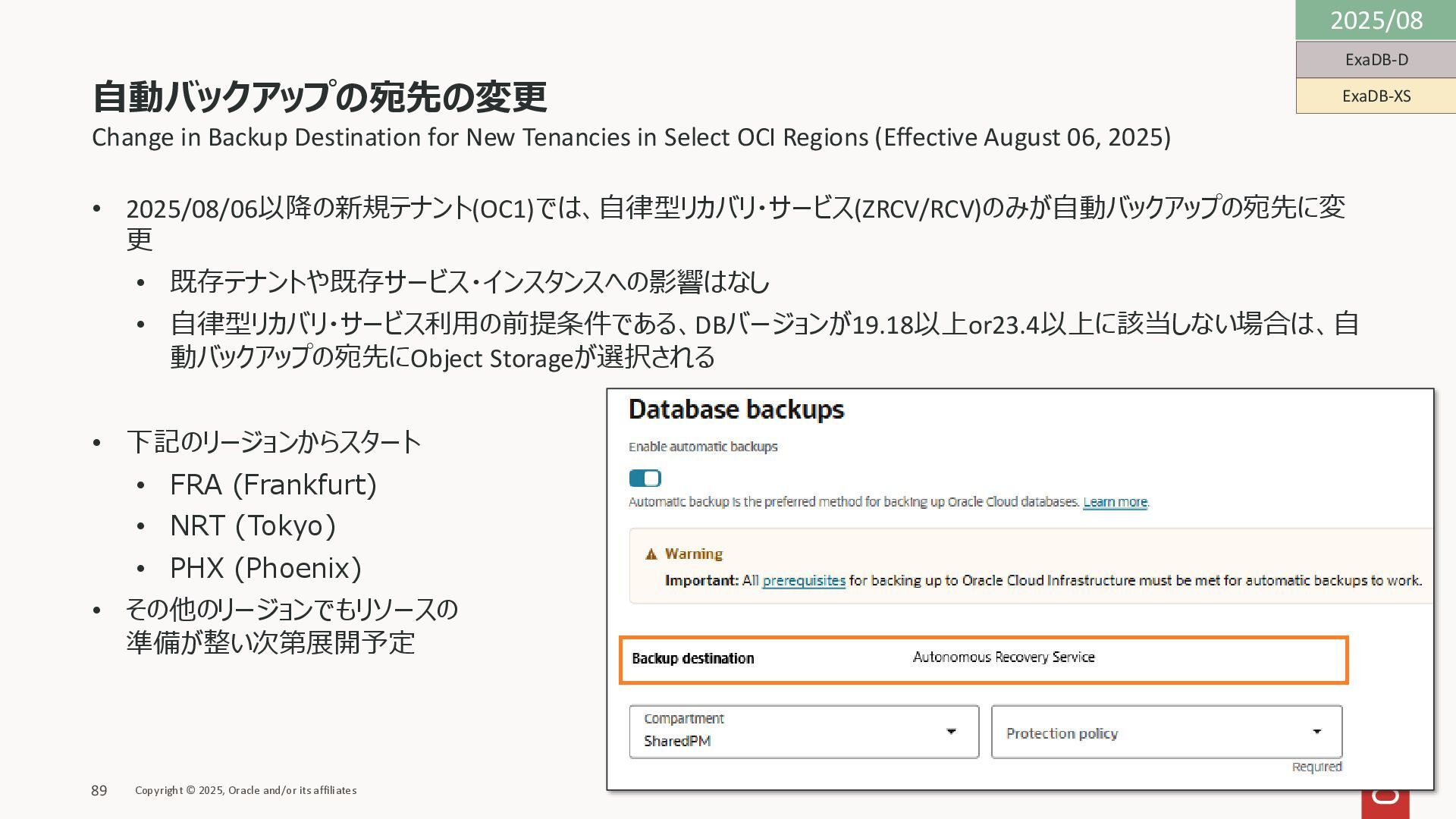Expand the Protection policy dropdown
The image size is (1456, 819).
(x=1166, y=732)
